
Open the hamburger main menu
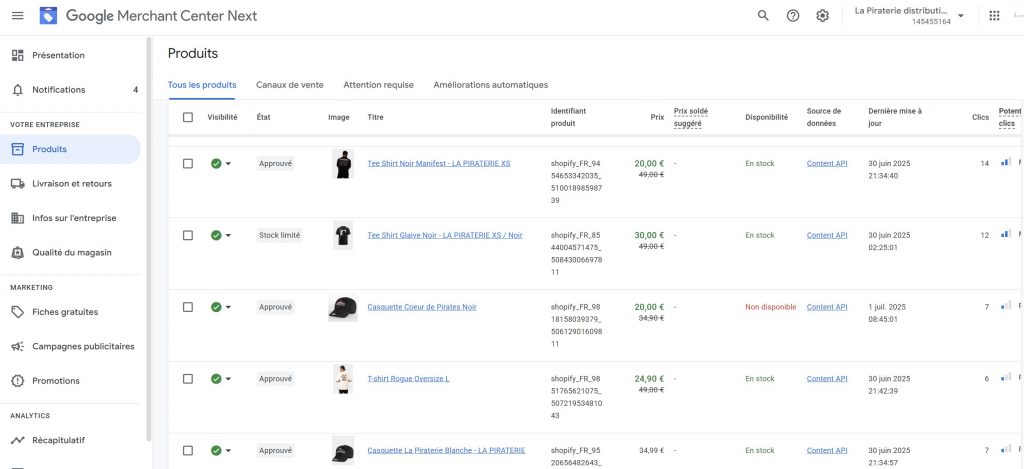pyautogui.click(x=18, y=16)
